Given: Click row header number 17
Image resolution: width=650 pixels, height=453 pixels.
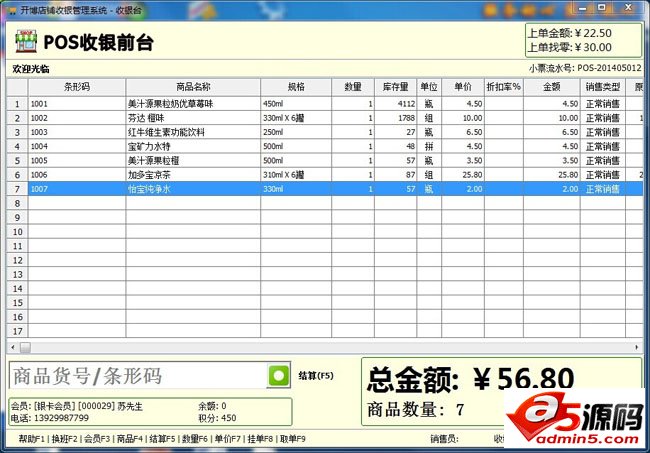Looking at the screenshot, I should pyautogui.click(x=17, y=331).
